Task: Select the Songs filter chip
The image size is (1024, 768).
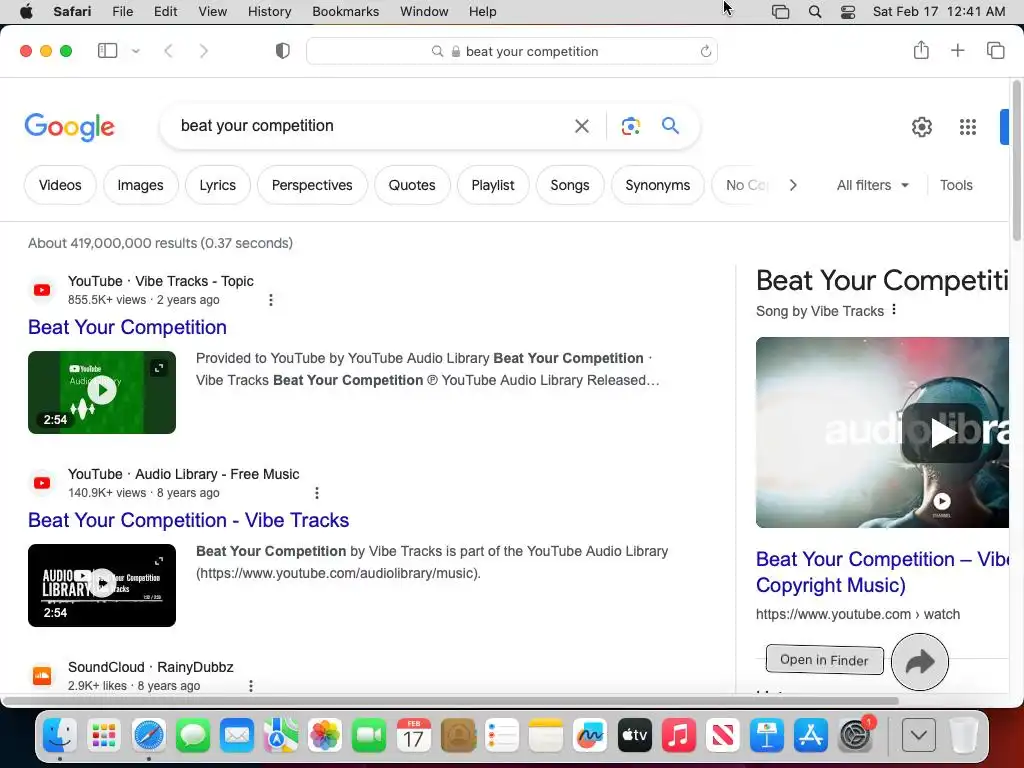Action: pyautogui.click(x=570, y=185)
